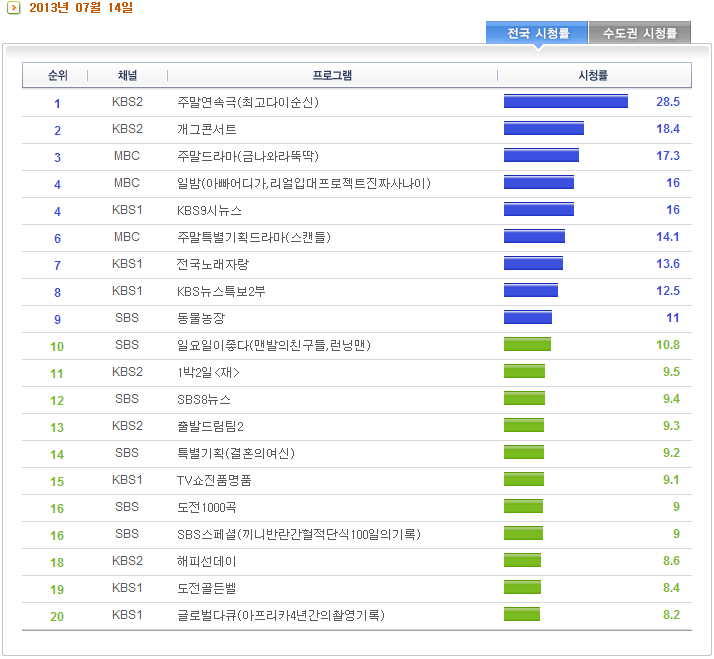This screenshot has width=714, height=659.
Task: Click the 9.5 rating value
Action: (x=671, y=372)
